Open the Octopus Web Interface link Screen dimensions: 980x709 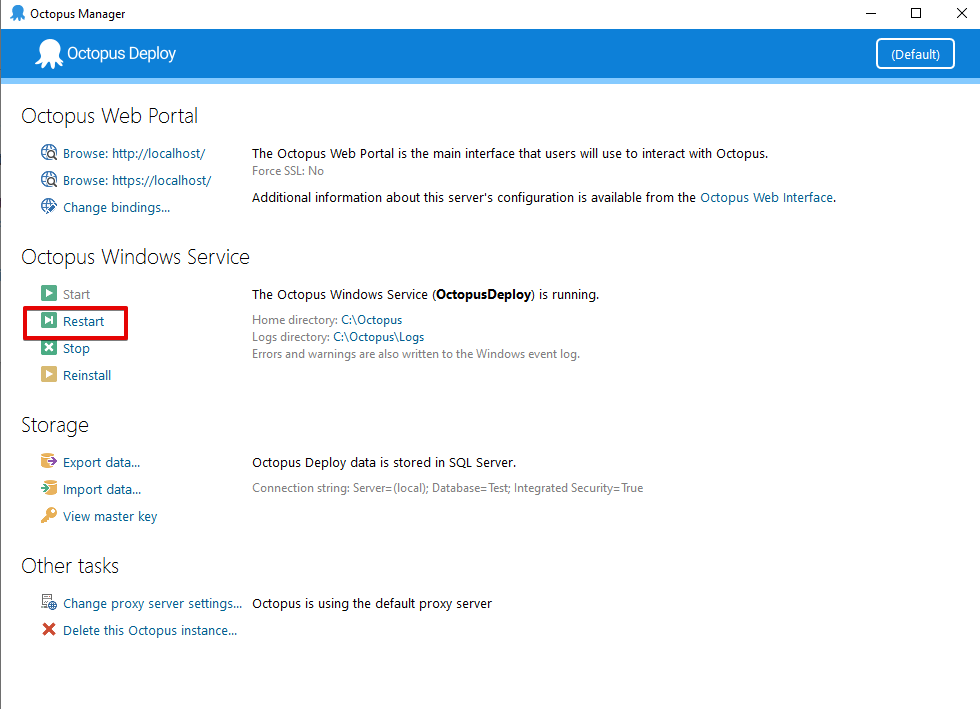[766, 198]
